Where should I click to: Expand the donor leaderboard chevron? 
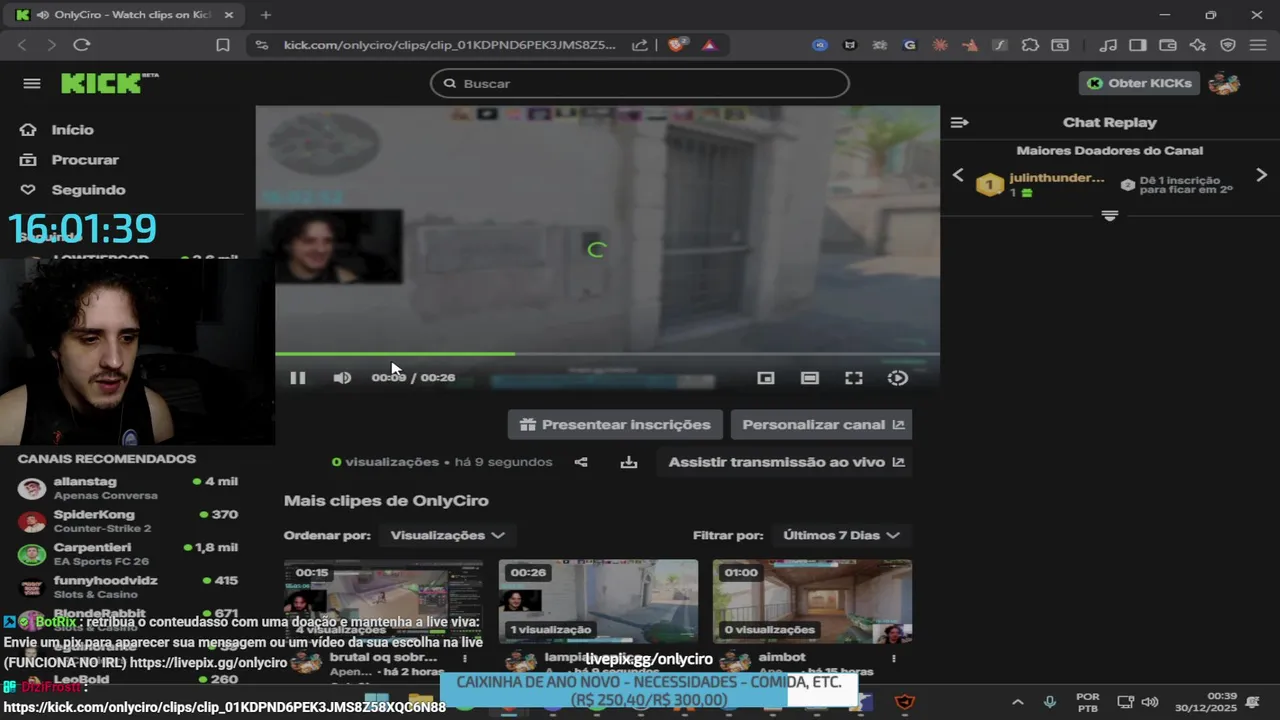pyautogui.click(x=1110, y=216)
